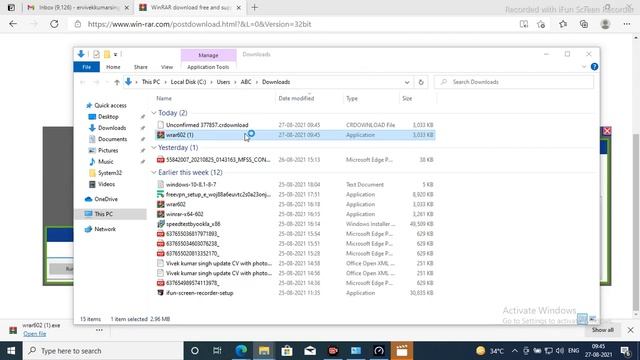Select the freevpn_setup installer file
Image resolution: width=640 pixels, height=360 pixels.
click(x=296, y=194)
